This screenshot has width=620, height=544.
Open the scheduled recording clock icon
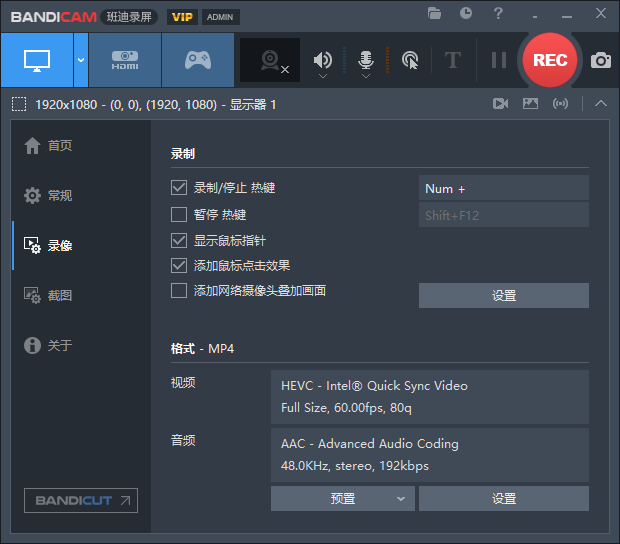(x=466, y=13)
